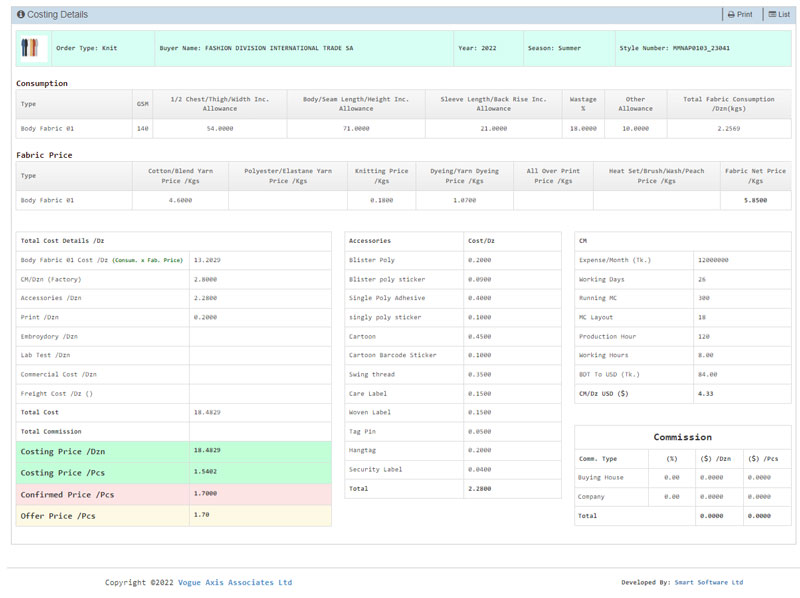
Task: Click the Fabric Net Price value 5.8500
Action: point(755,200)
